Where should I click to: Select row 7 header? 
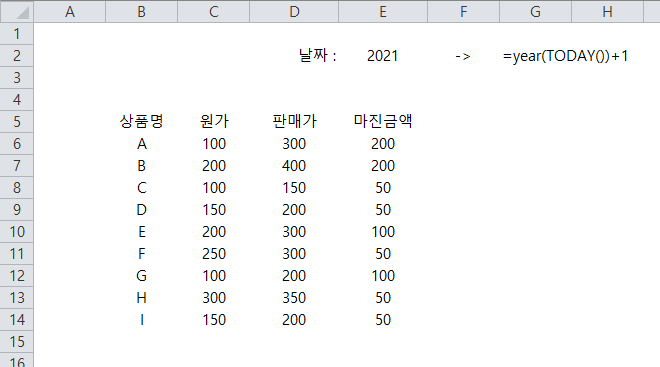17,165
